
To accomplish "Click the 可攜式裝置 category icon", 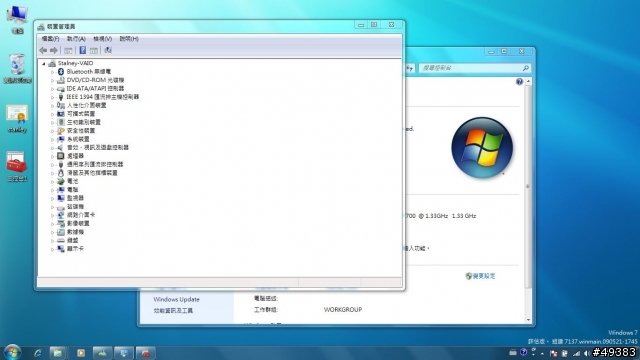I will [x=61, y=114].
